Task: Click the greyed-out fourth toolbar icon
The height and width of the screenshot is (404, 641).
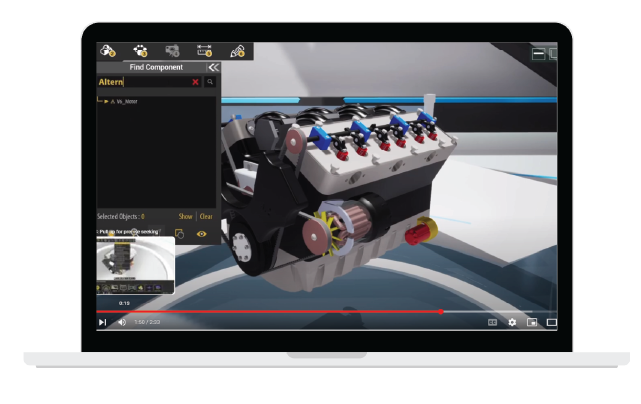Action: [x=173, y=50]
